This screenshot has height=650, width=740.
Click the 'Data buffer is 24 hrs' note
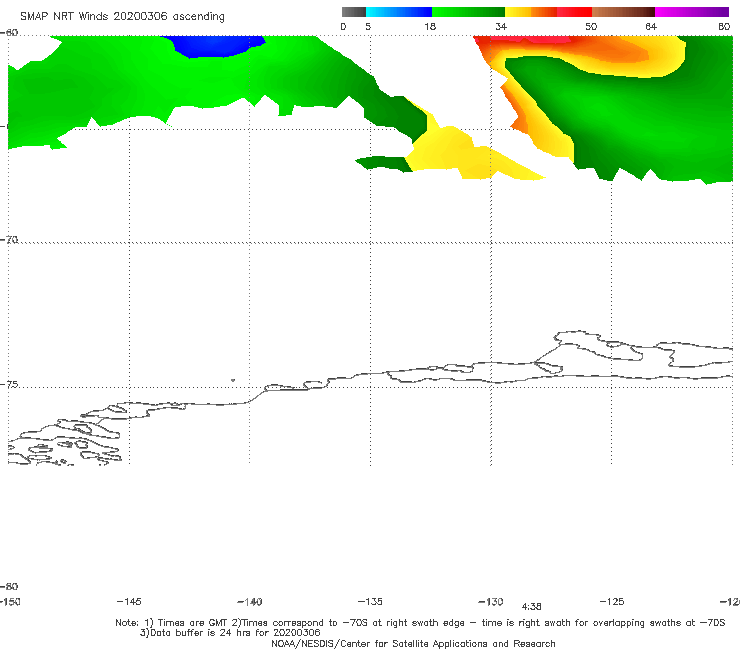point(230,633)
